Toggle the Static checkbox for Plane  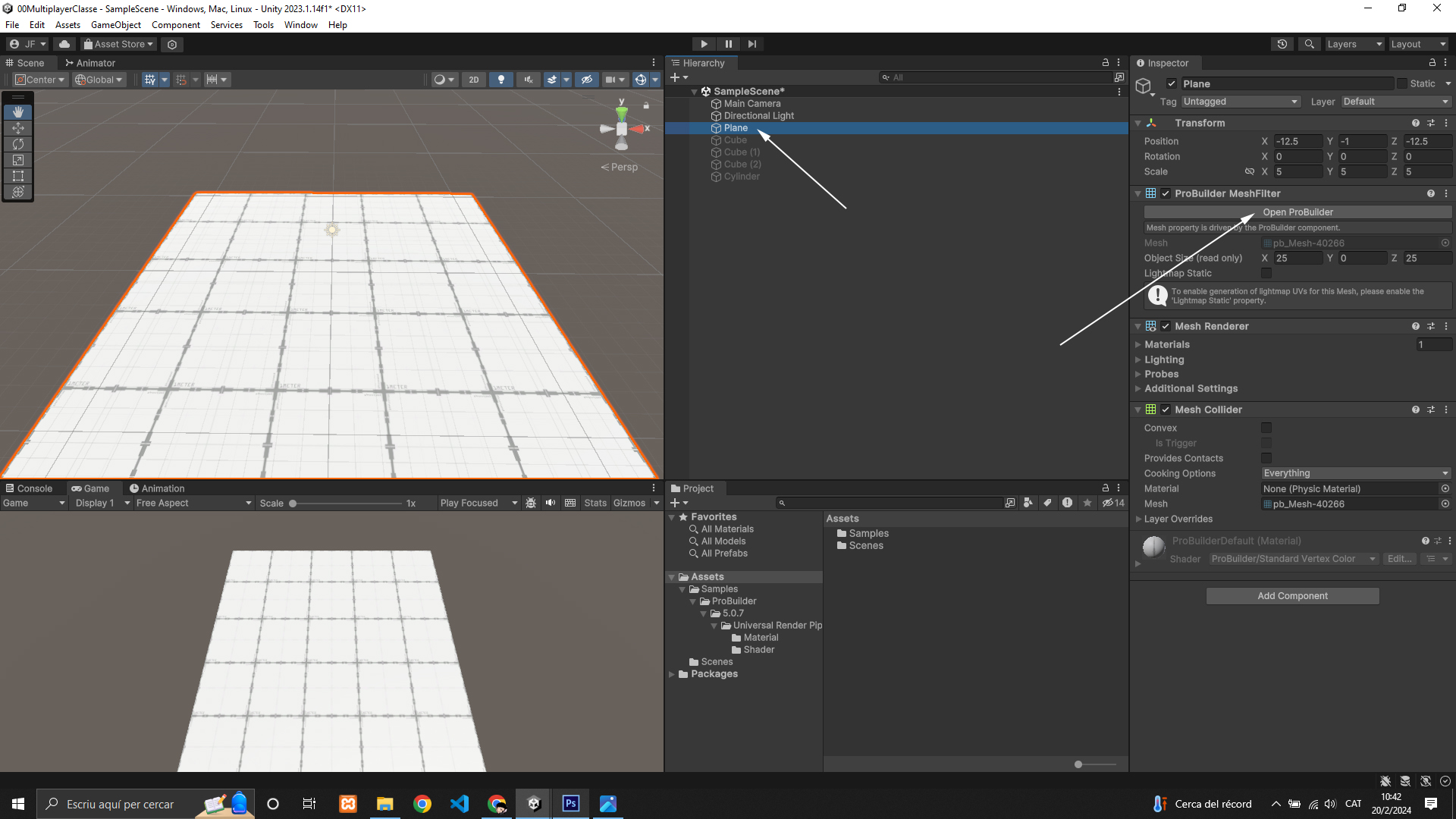pos(1401,83)
